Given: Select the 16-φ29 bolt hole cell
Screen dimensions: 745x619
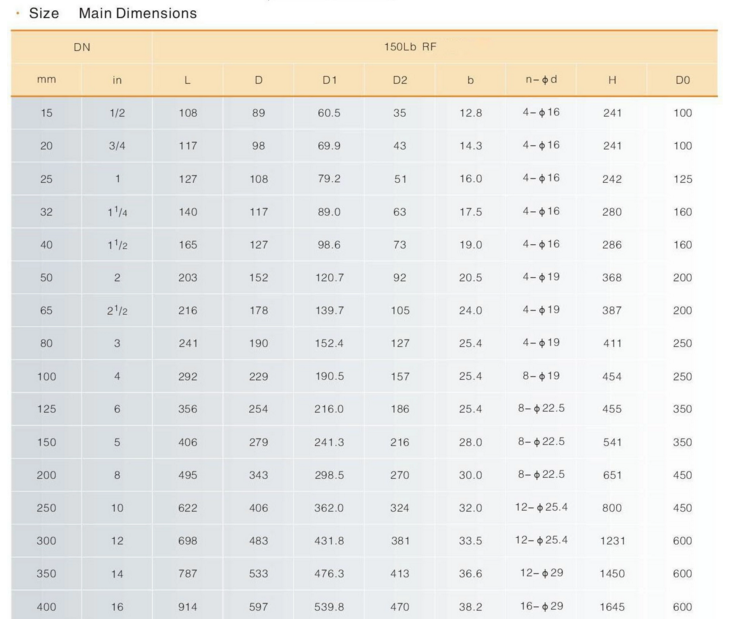Looking at the screenshot, I should (541, 606).
